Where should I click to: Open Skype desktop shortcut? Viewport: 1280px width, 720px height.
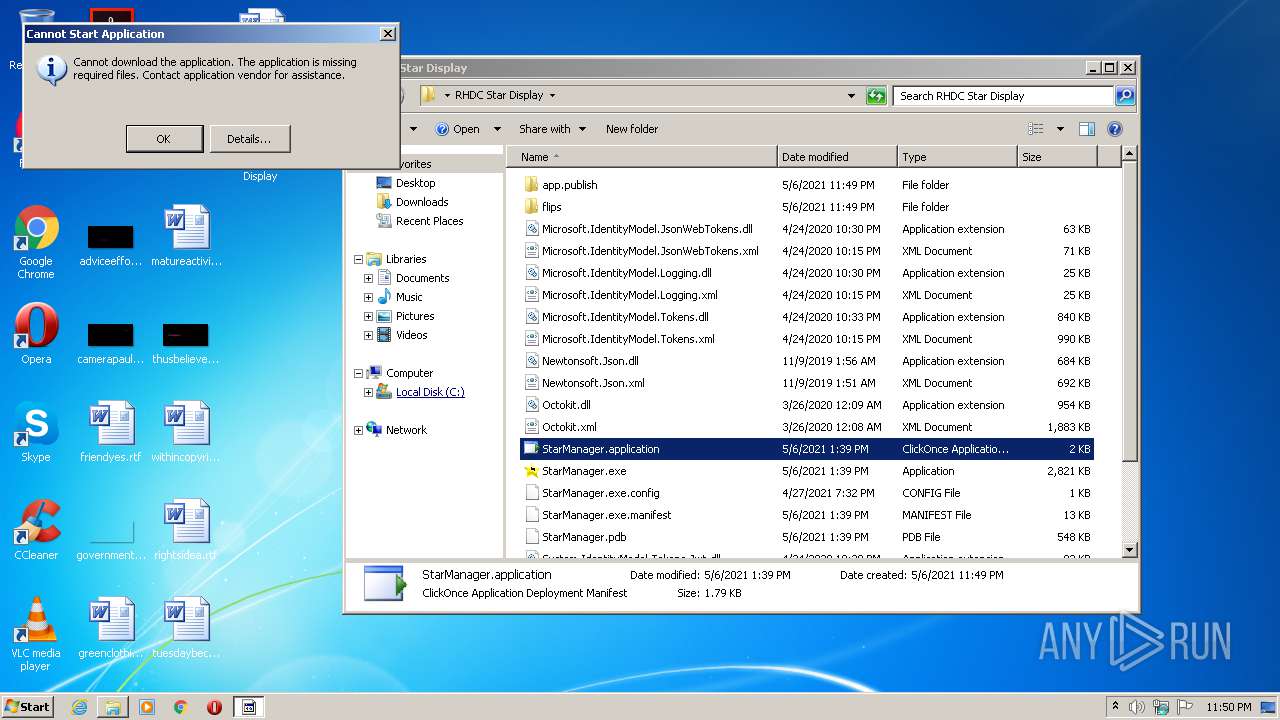36,432
